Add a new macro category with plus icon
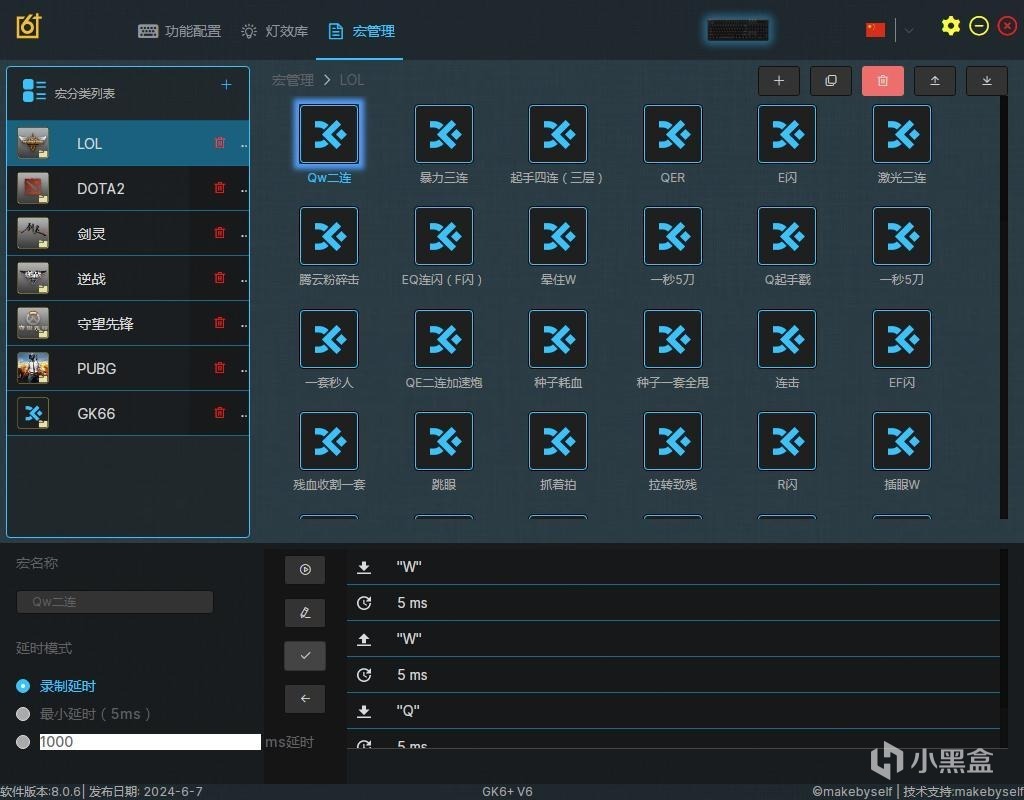 click(226, 85)
